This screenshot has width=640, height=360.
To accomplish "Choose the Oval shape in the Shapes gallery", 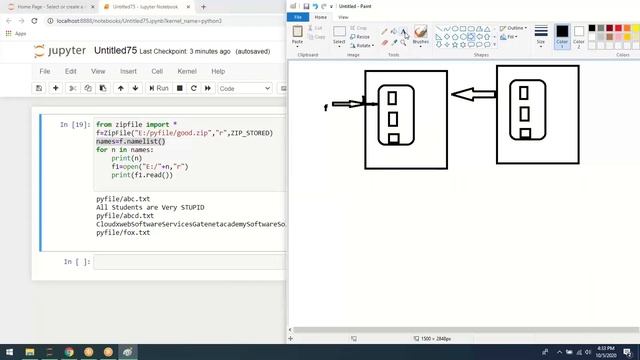I will tap(455, 29).
